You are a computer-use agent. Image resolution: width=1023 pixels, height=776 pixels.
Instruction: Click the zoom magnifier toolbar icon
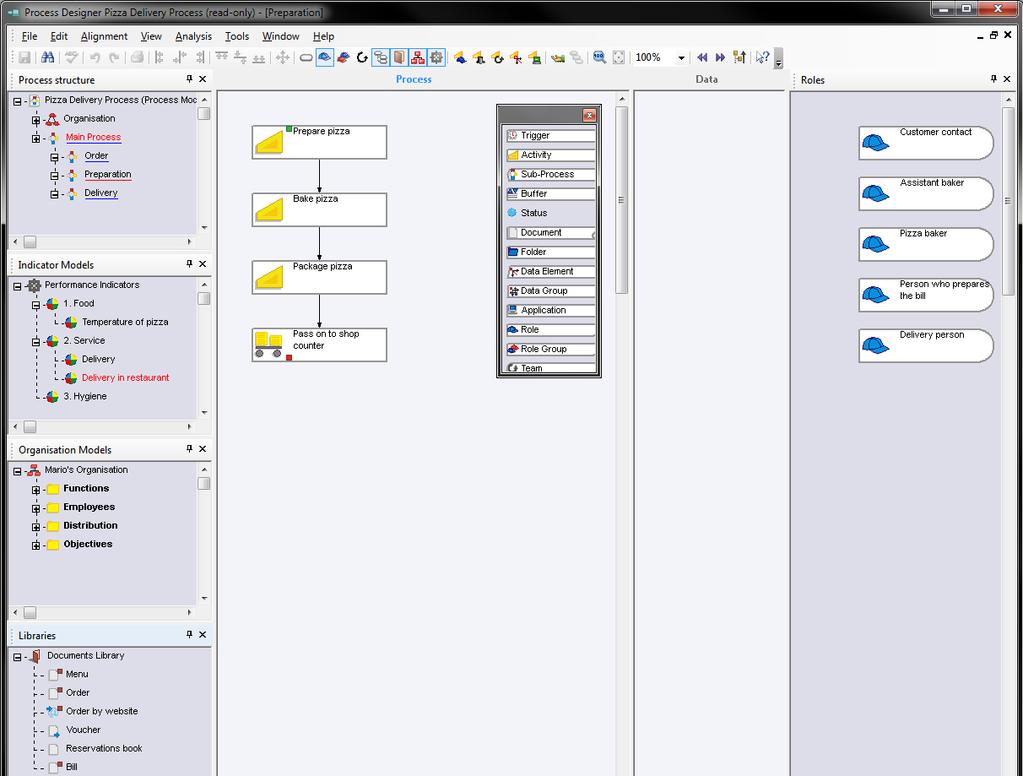600,57
